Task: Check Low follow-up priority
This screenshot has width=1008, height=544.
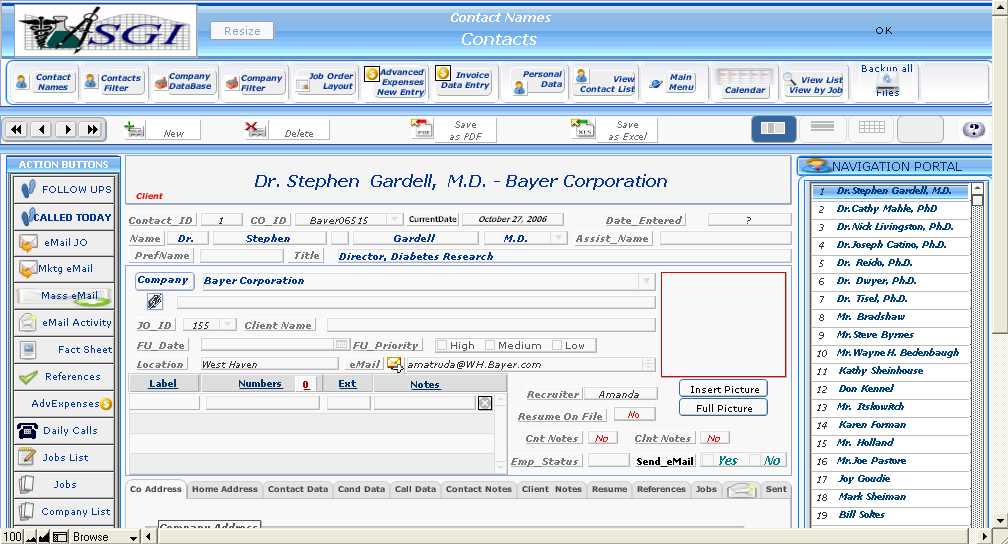Action: [x=557, y=345]
